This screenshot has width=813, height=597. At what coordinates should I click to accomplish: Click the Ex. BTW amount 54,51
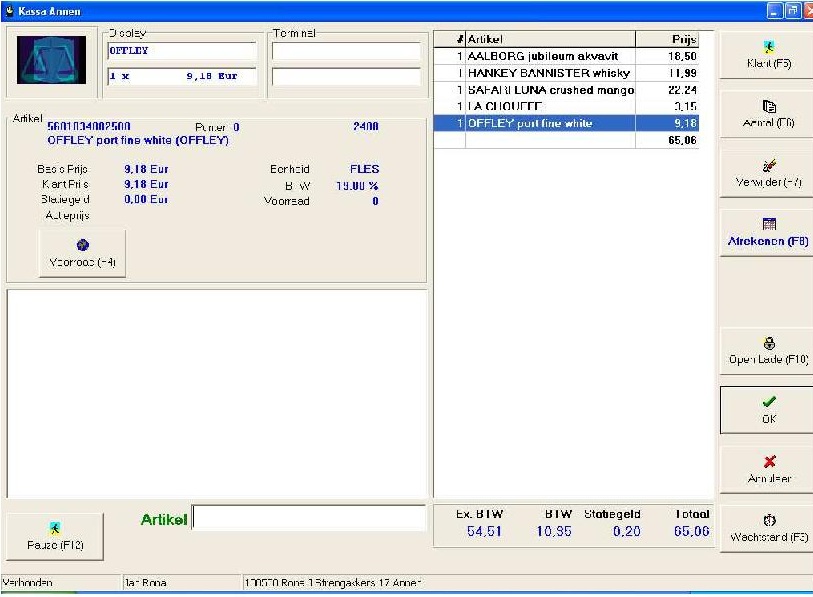coord(484,531)
